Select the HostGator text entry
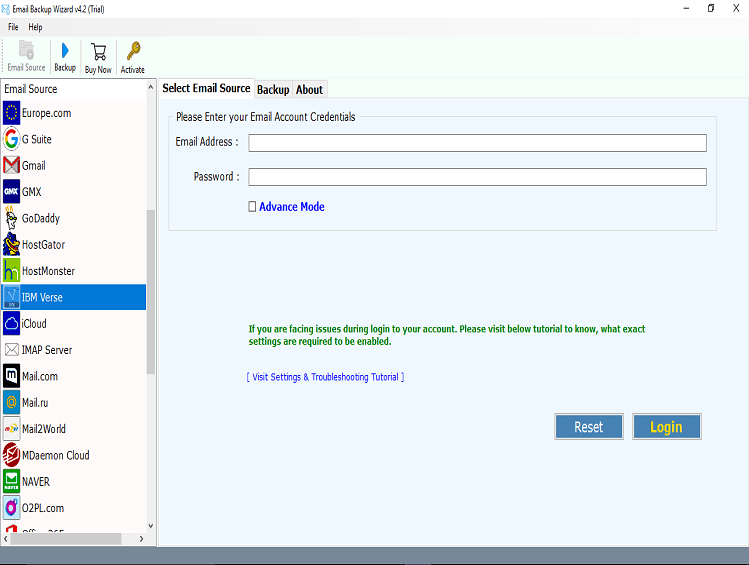Viewport: 749px width, 565px height. click(43, 245)
